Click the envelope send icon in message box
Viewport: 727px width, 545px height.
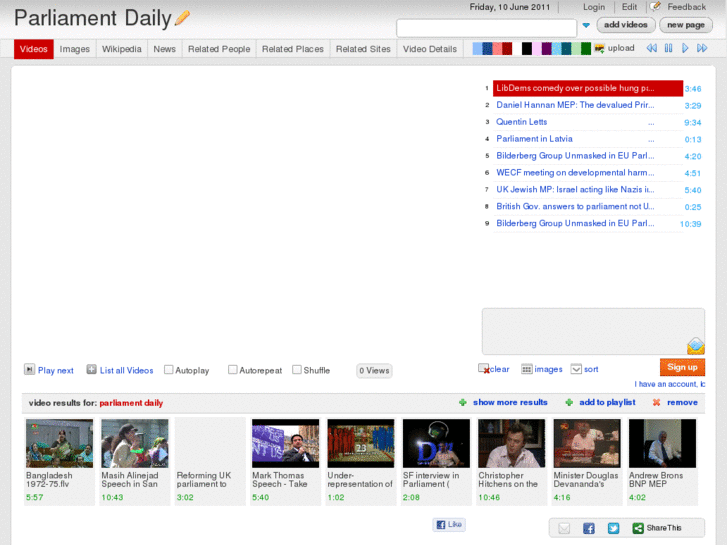coord(696,346)
